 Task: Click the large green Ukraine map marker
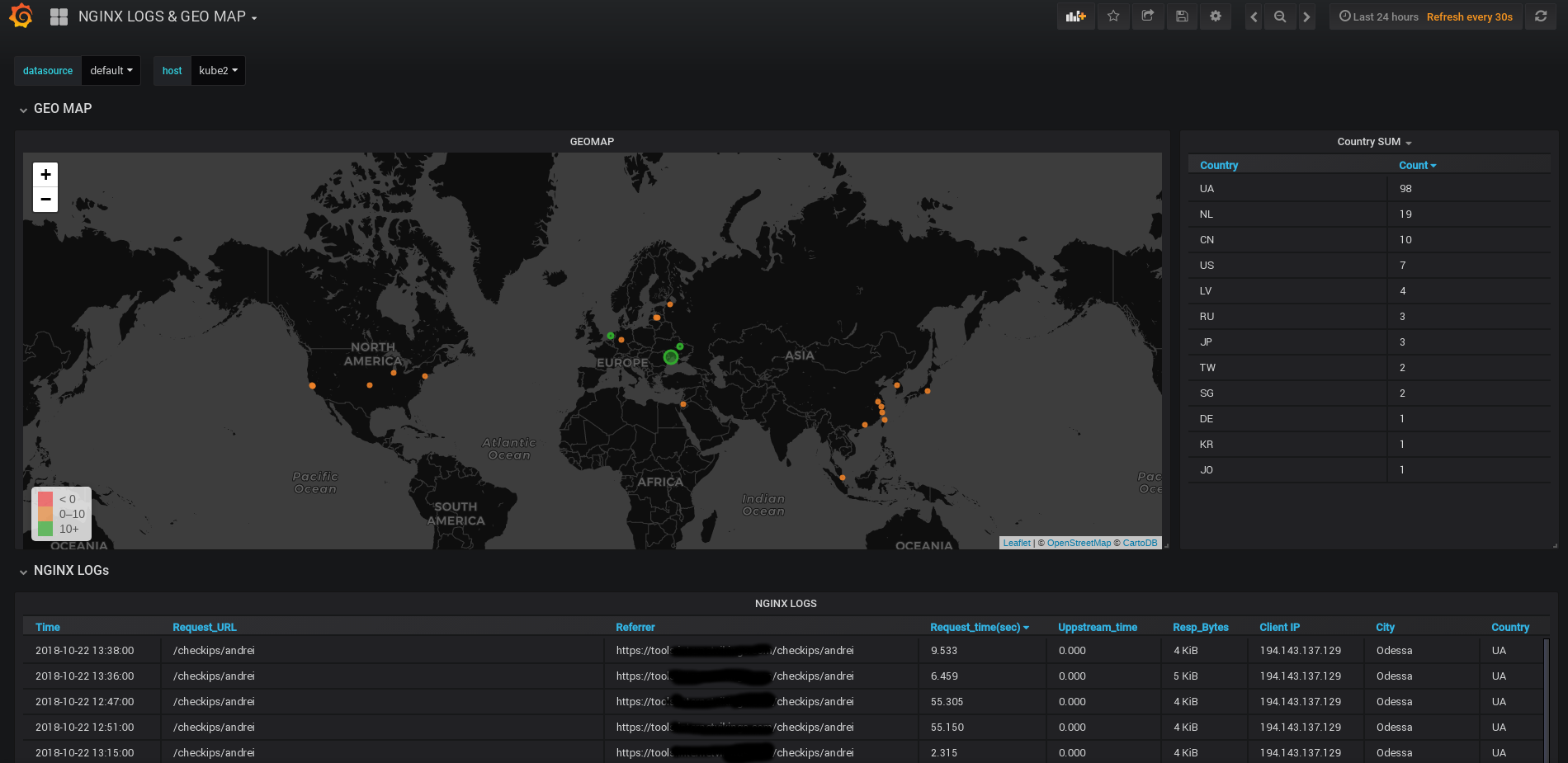coord(671,357)
